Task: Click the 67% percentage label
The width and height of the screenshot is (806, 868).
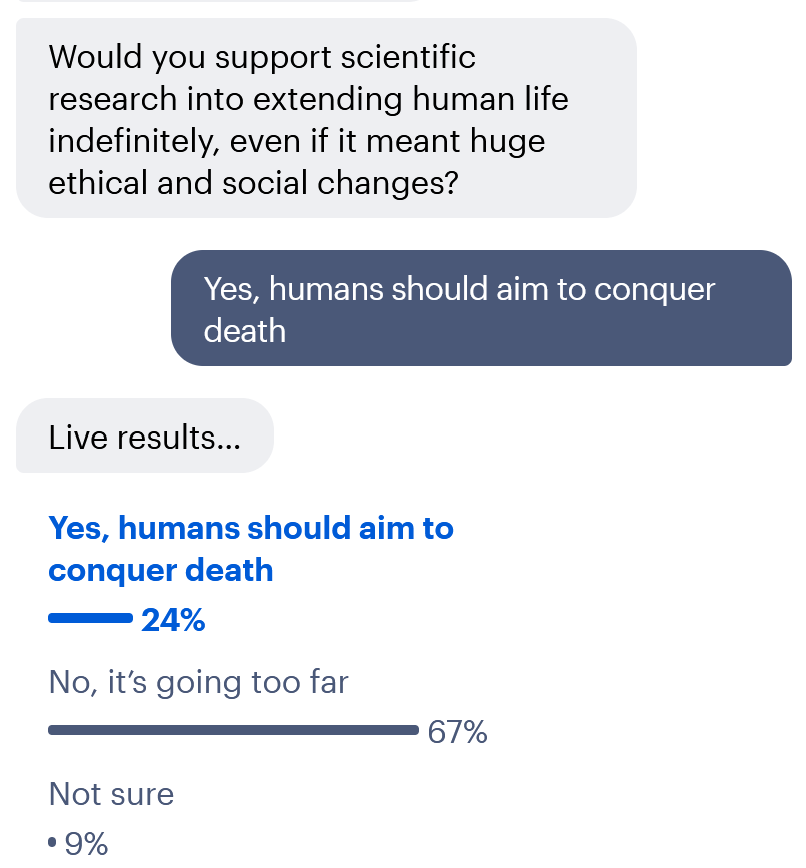Action: [458, 731]
